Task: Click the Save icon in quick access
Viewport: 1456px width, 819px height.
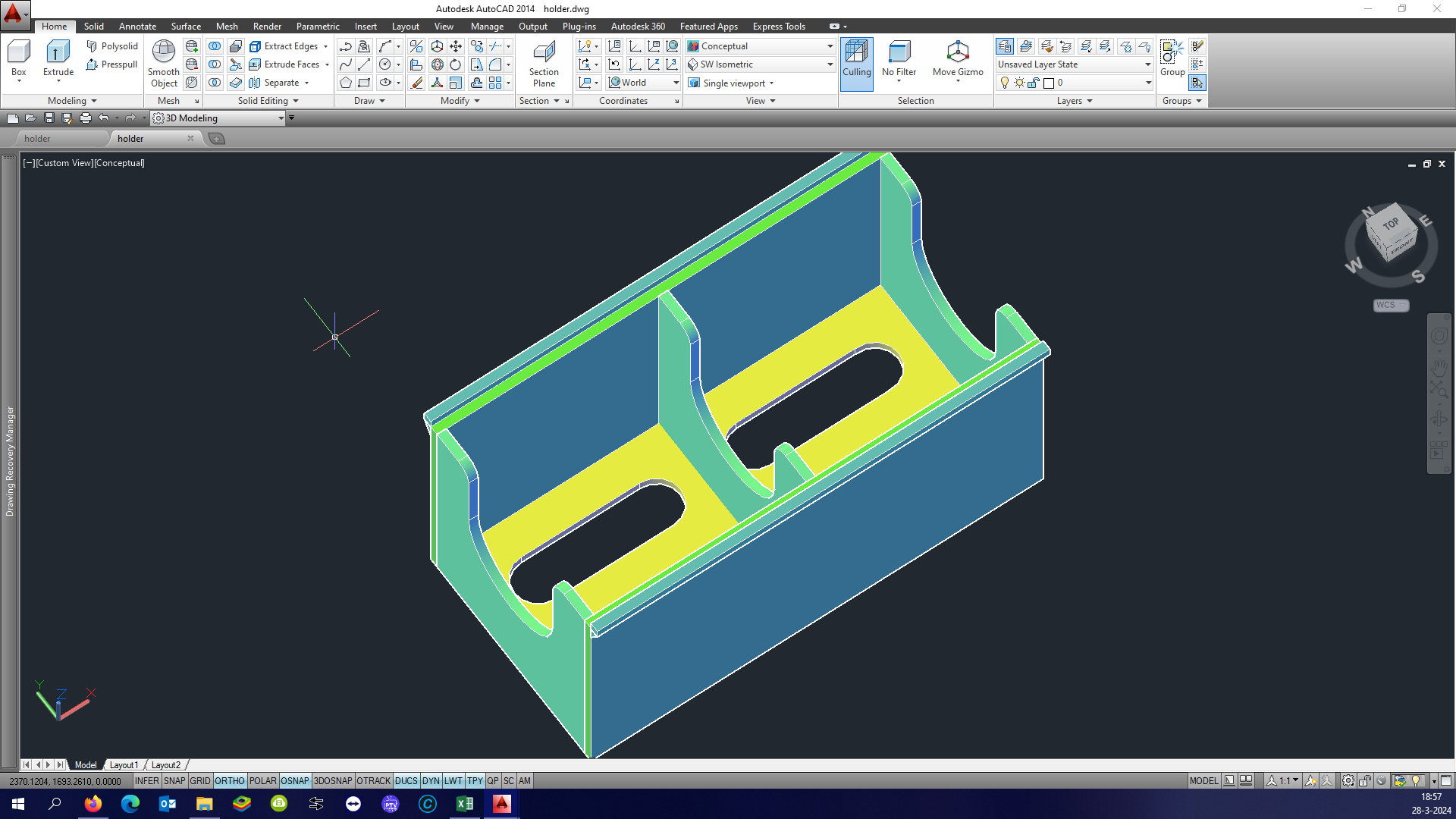Action: click(x=49, y=118)
